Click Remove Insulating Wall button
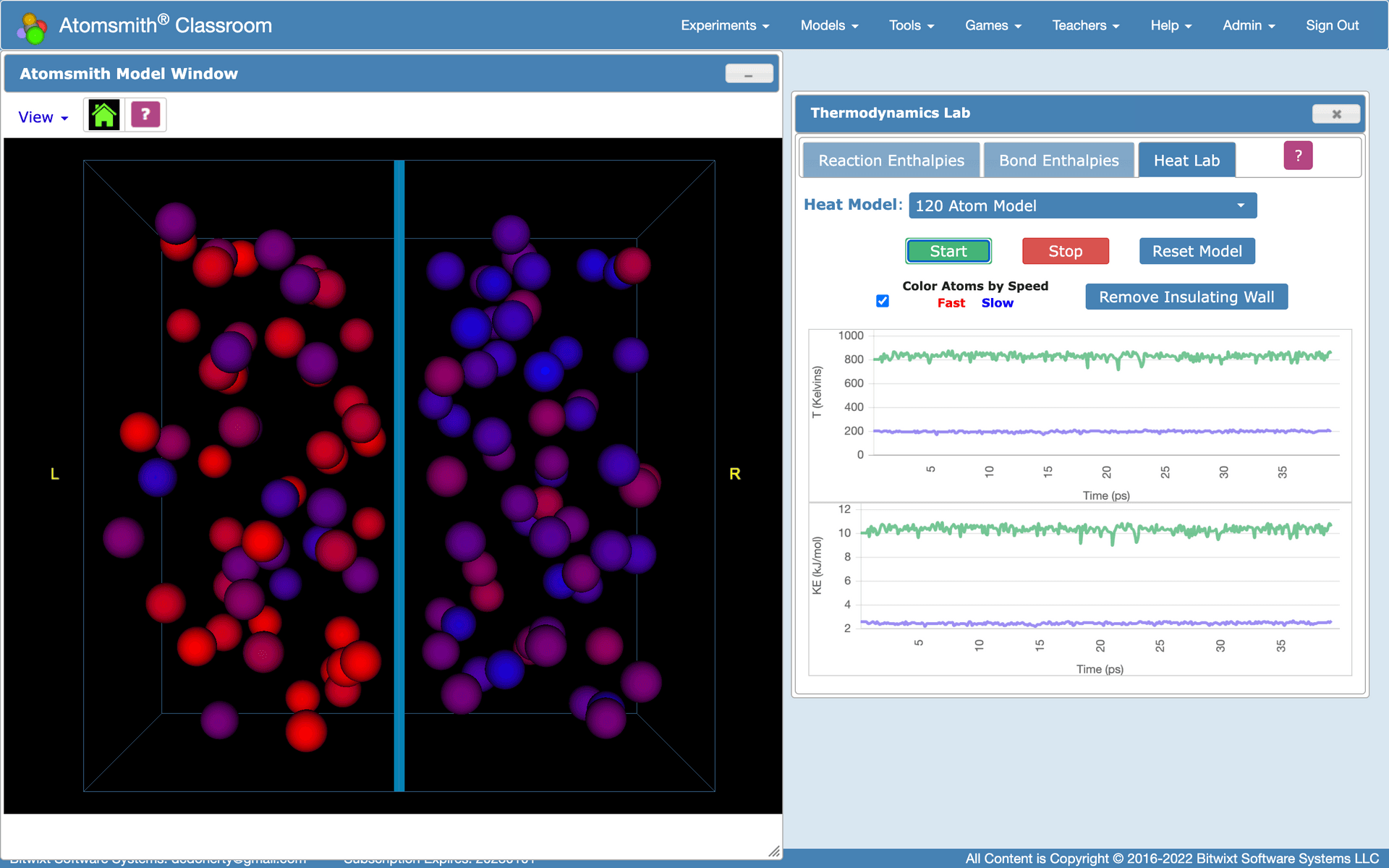Screen dimensions: 1389x868 [1186, 297]
